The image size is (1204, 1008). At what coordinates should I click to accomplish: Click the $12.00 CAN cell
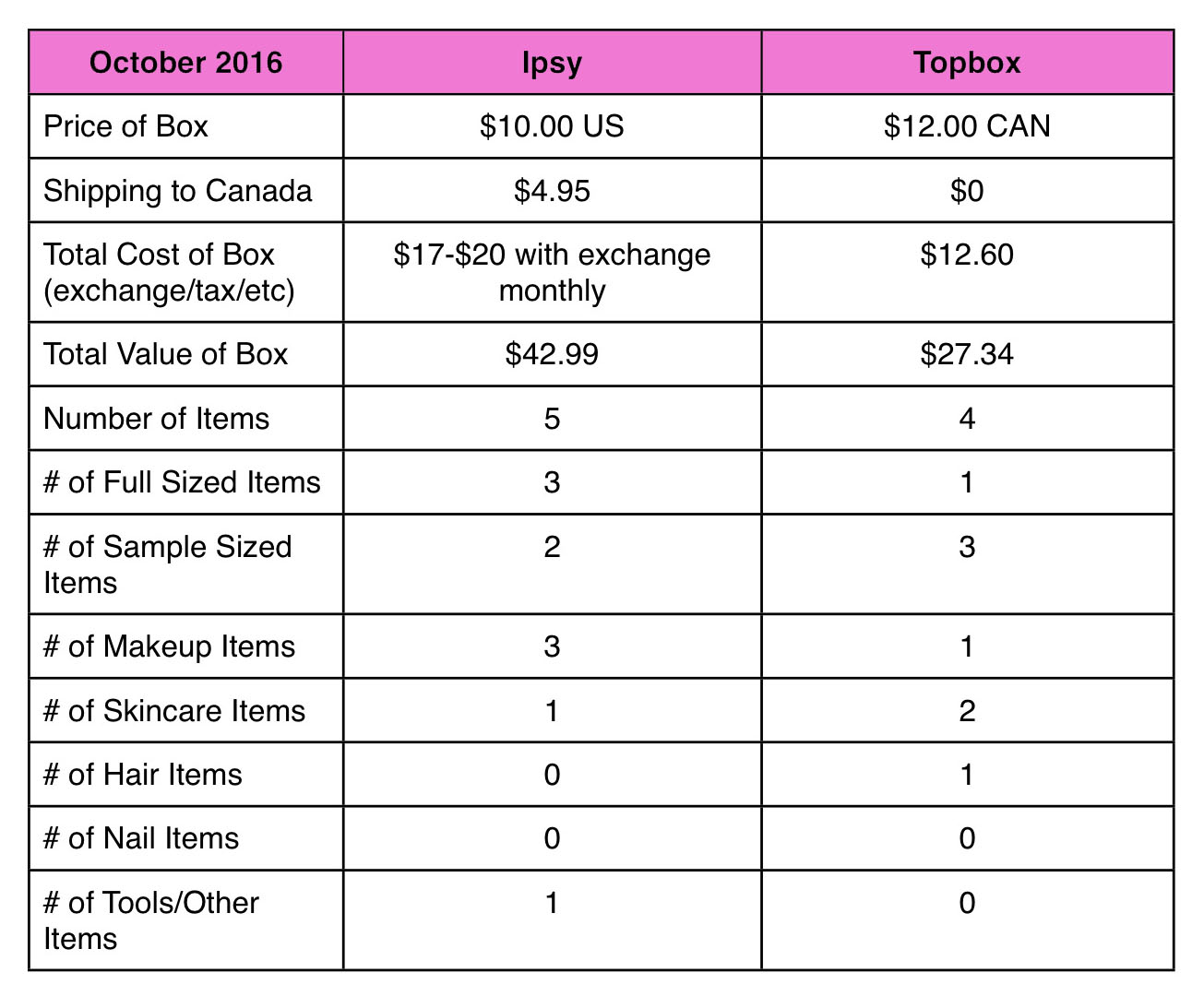pyautogui.click(x=967, y=126)
